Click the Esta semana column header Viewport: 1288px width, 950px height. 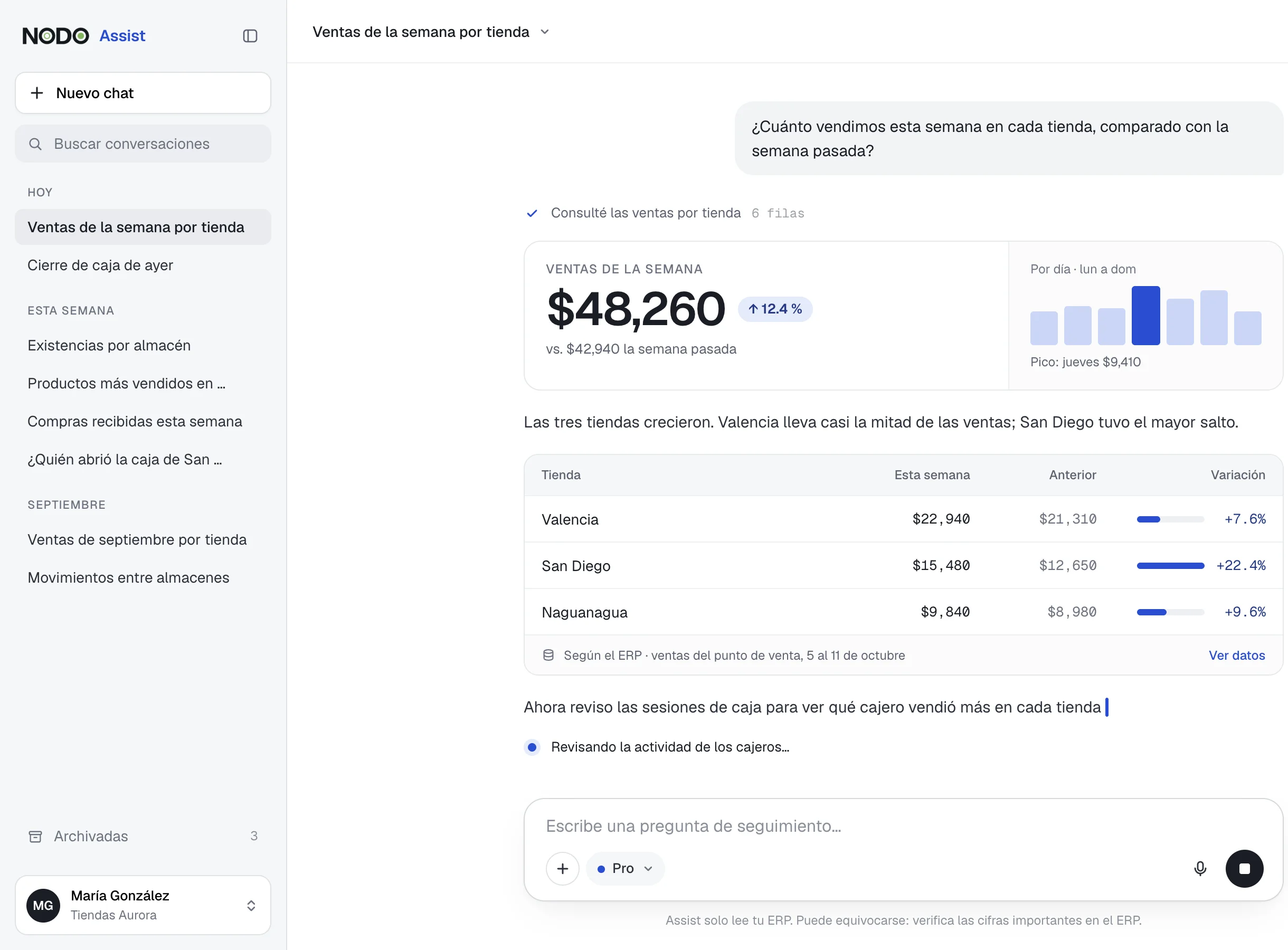[x=932, y=475]
